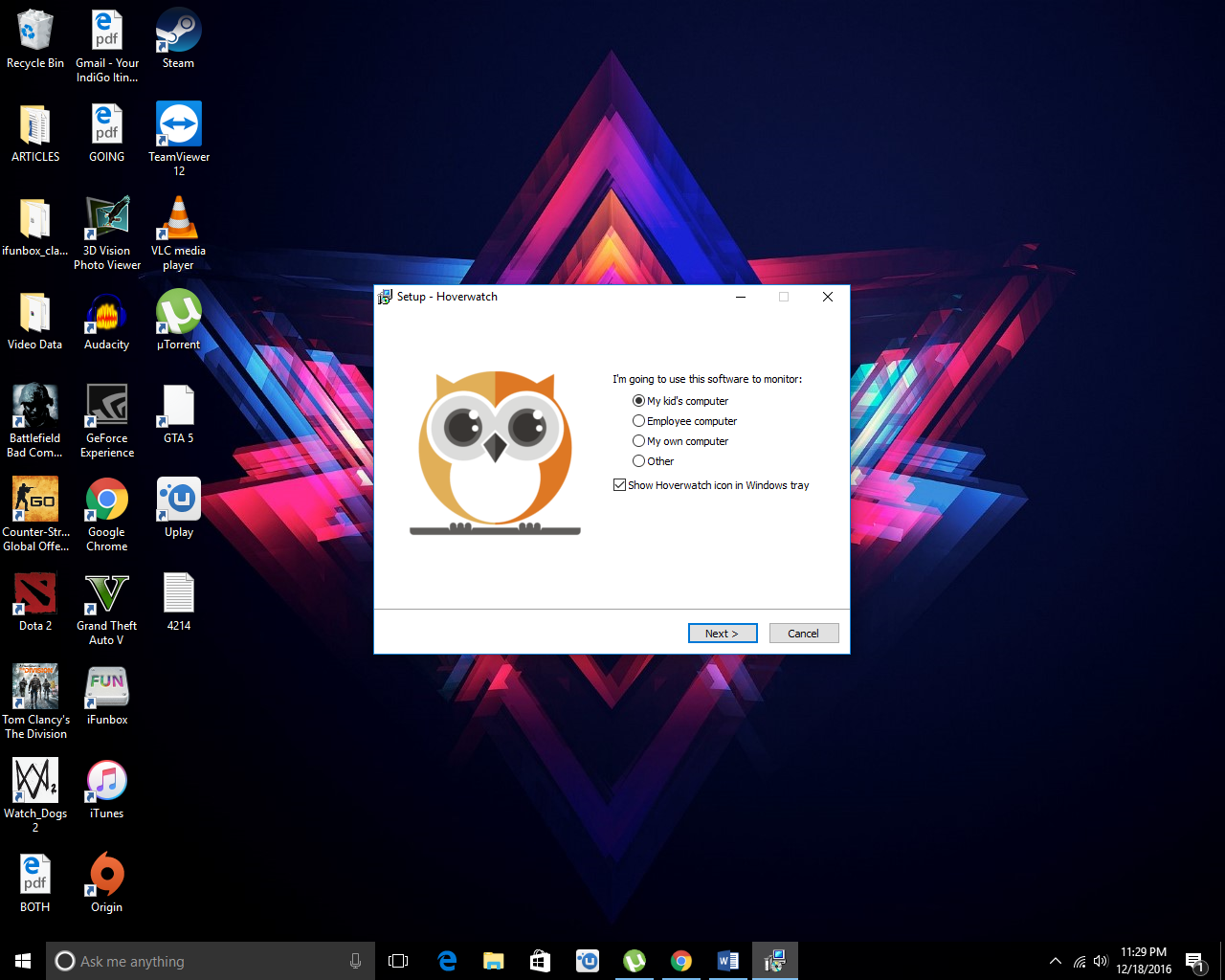
Task: Click the Cortana Ask me anything box
Action: click(209, 961)
